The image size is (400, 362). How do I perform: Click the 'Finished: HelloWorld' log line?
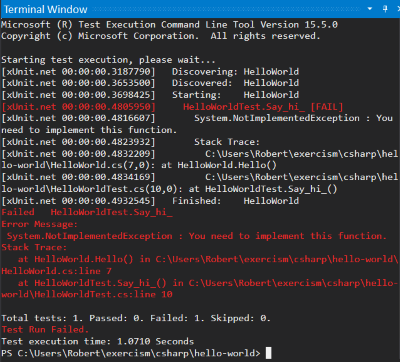tap(150, 201)
